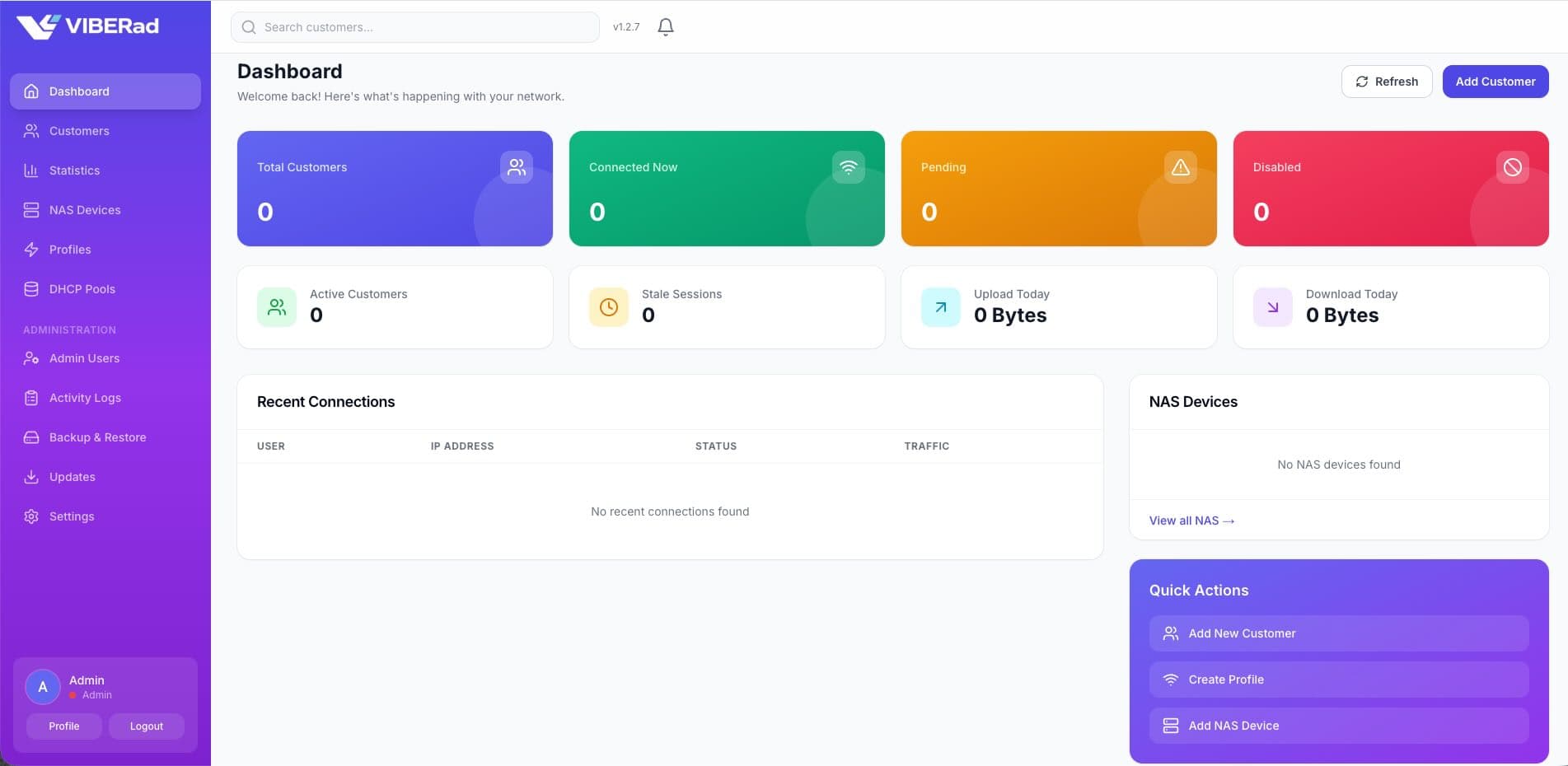
Task: Click the Backup & Restore icon
Action: click(x=30, y=437)
